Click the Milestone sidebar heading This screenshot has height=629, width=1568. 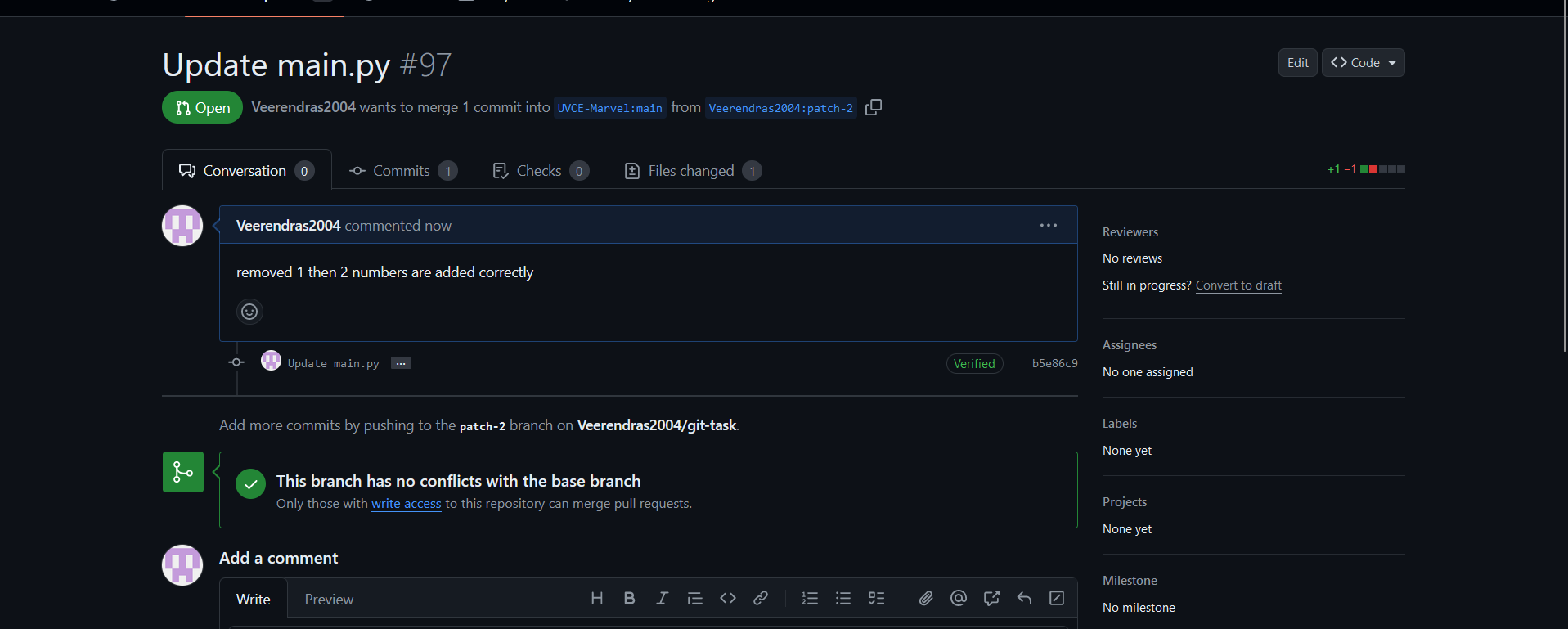click(1130, 581)
